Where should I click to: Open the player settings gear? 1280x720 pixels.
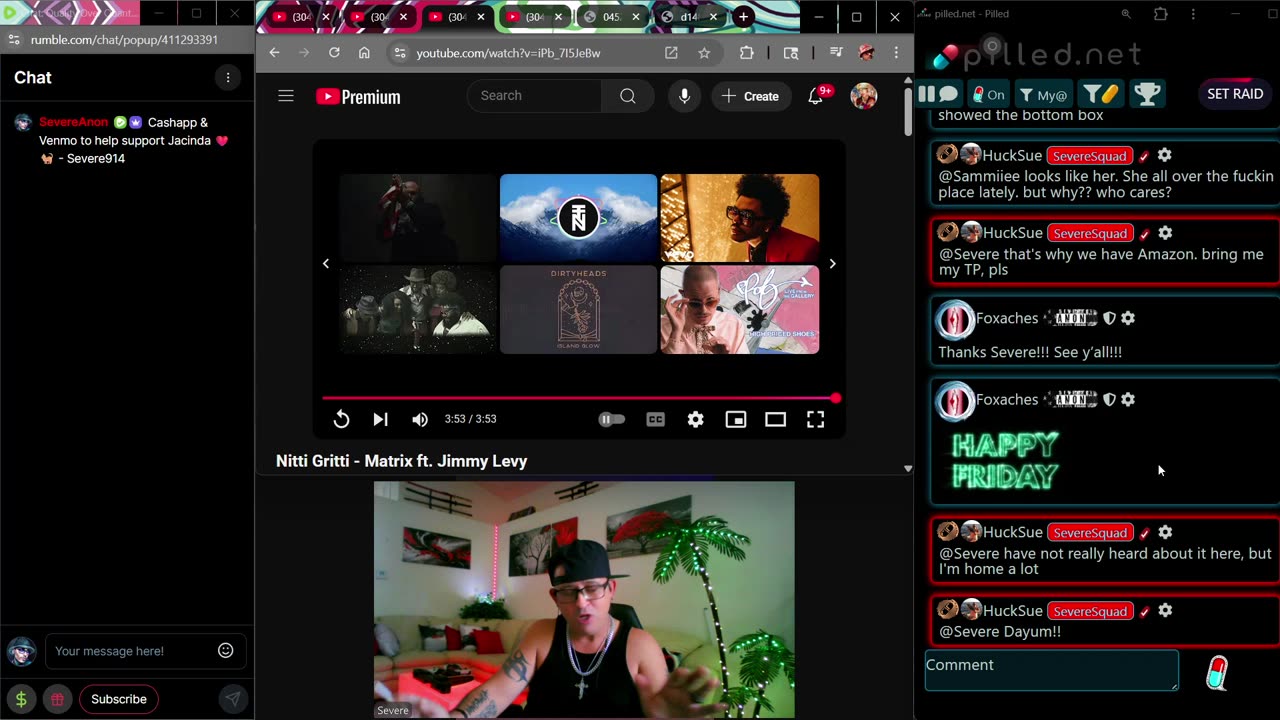pyautogui.click(x=695, y=419)
